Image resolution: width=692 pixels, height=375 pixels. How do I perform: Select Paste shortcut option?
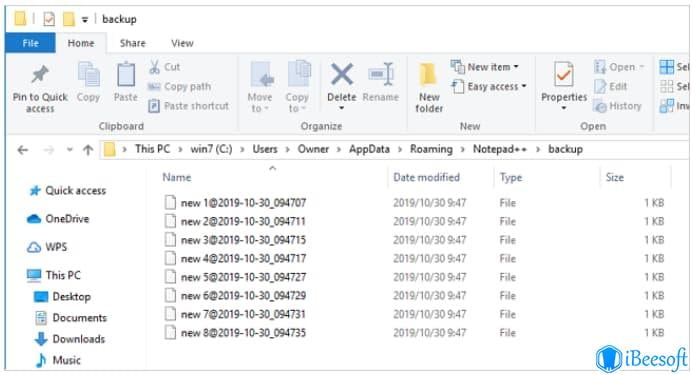click(188, 106)
